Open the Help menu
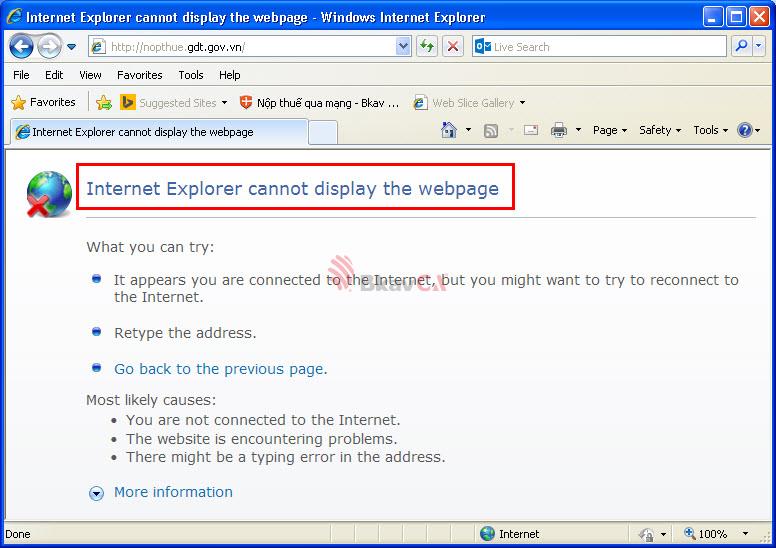This screenshot has height=548, width=776. click(x=230, y=75)
